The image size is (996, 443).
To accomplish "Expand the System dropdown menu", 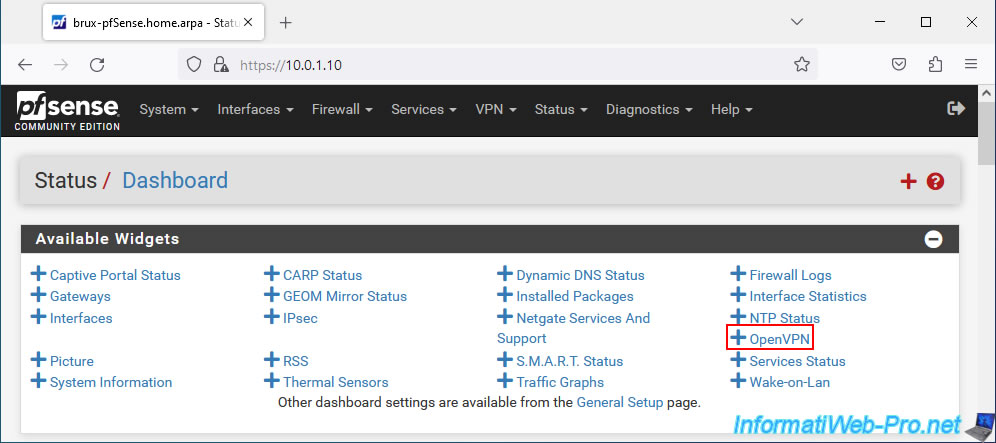I will coord(169,109).
